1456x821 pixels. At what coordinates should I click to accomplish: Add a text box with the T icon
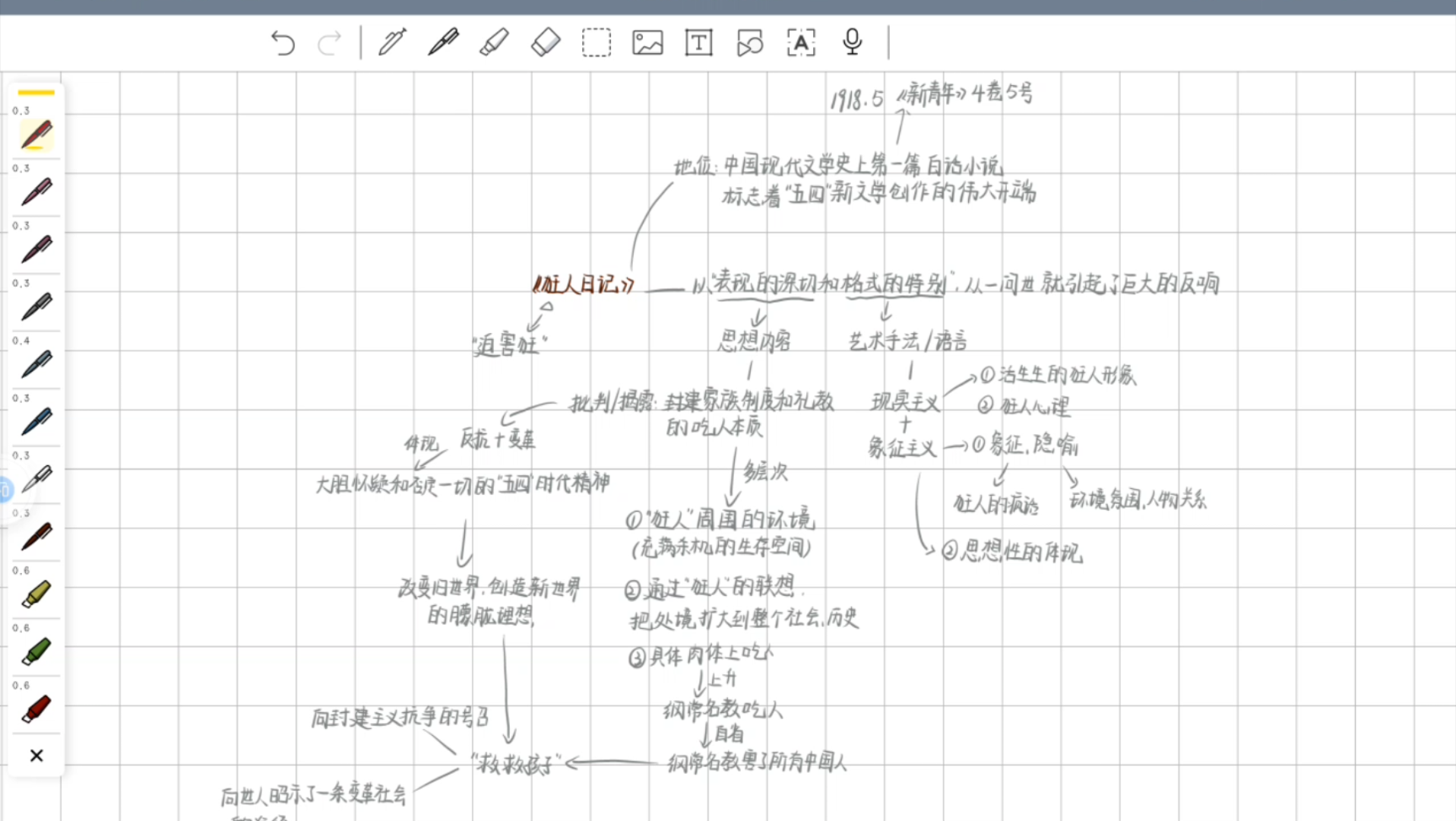698,43
